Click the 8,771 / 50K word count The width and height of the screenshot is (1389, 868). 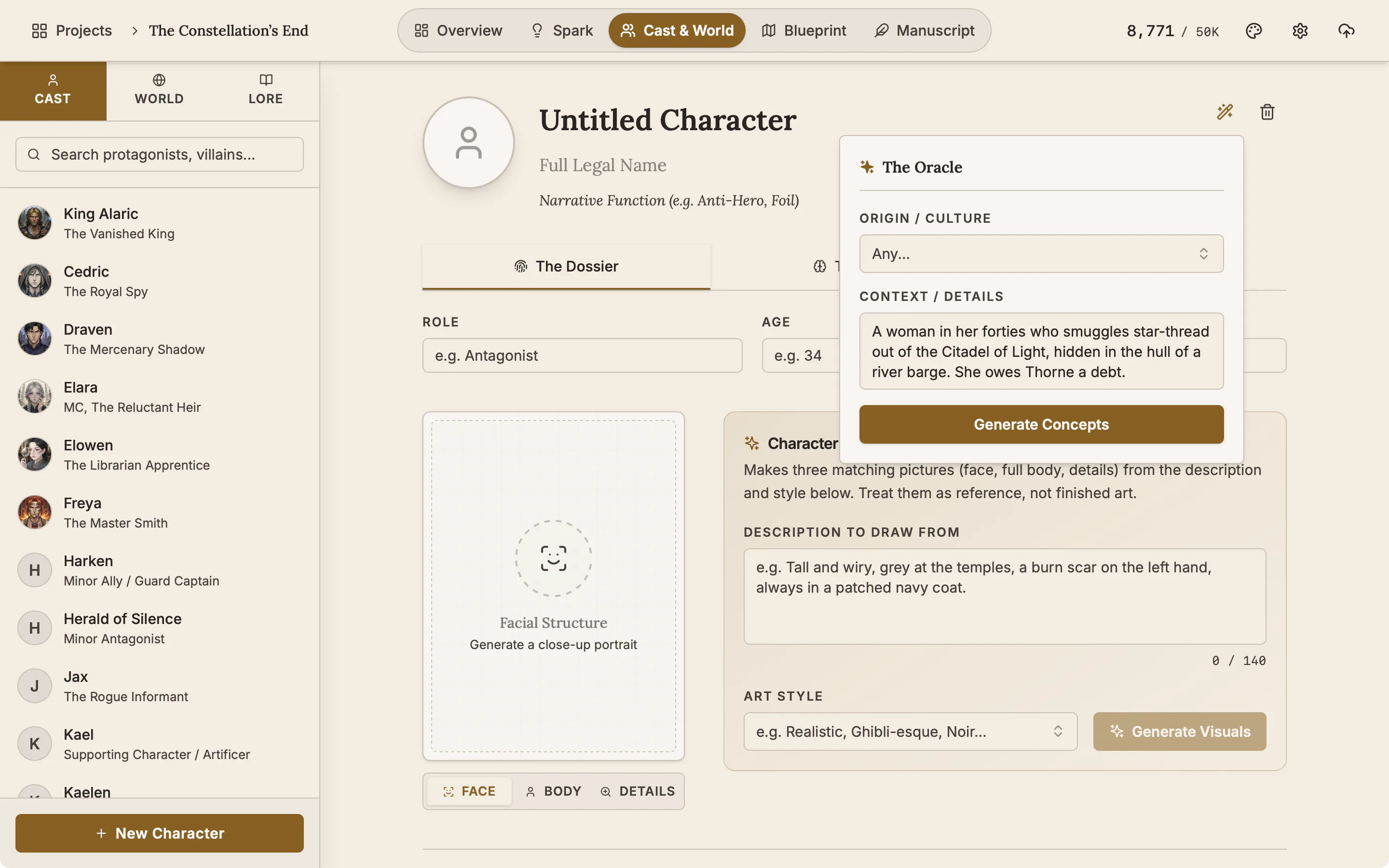point(1172,31)
